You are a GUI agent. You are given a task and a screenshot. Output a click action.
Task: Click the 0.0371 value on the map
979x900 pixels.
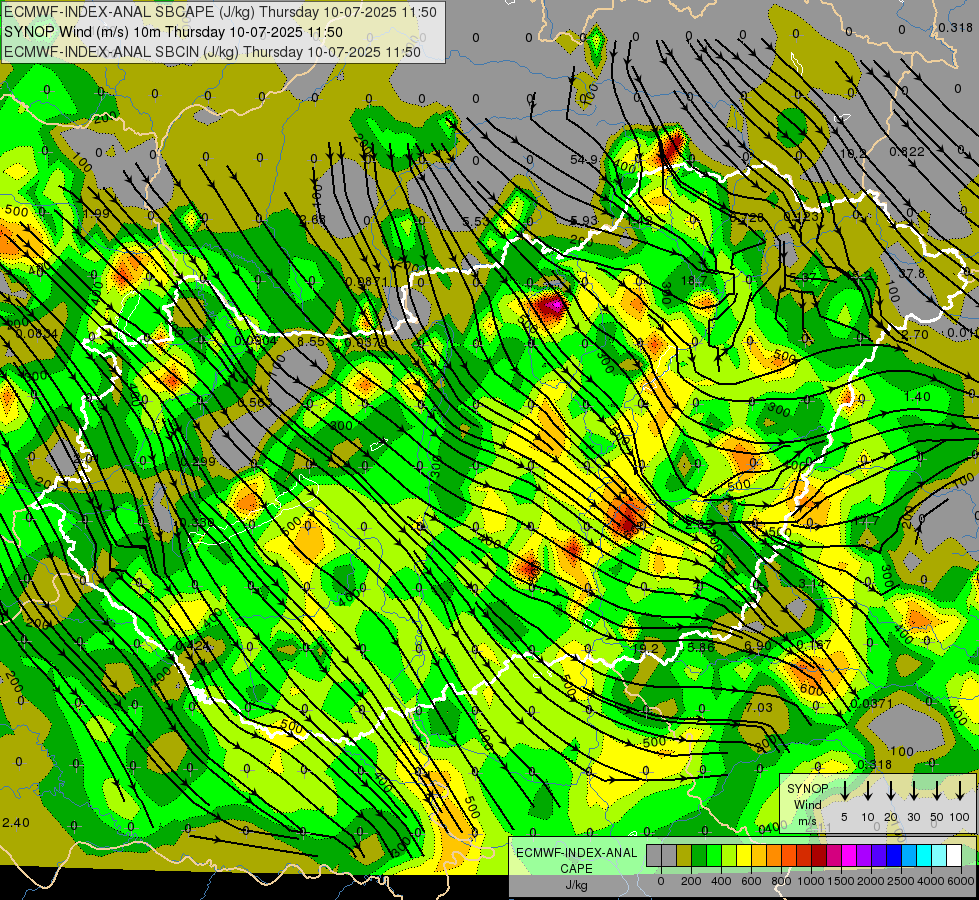tap(872, 704)
